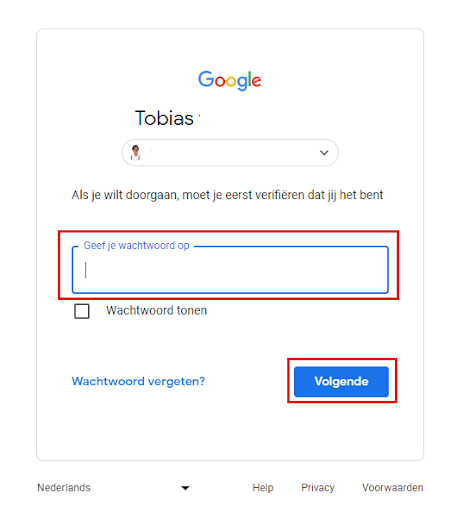Image resolution: width=463 pixels, height=512 pixels.
Task: Click the language dropdown arrow
Action: tap(185, 488)
